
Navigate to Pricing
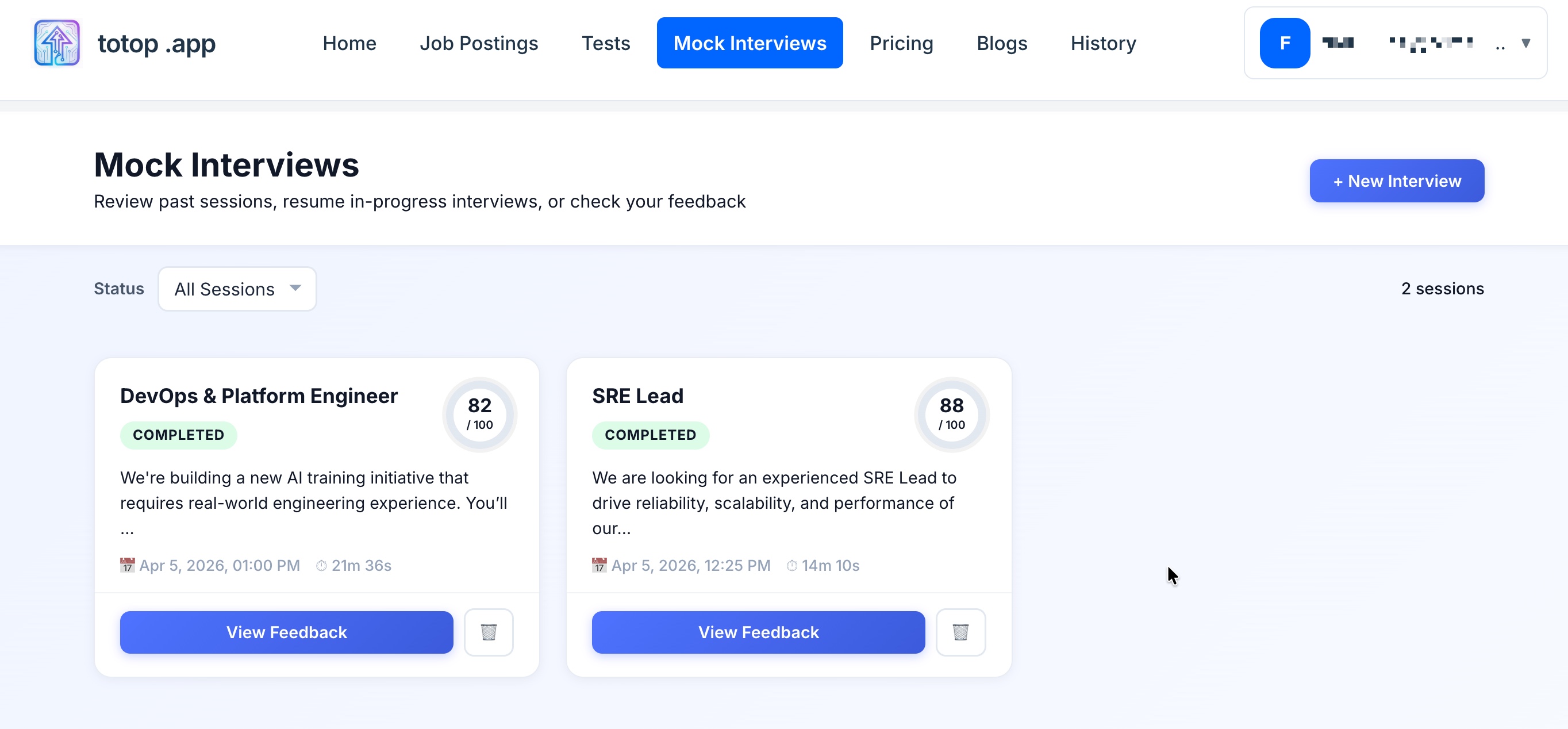pyautogui.click(x=901, y=43)
